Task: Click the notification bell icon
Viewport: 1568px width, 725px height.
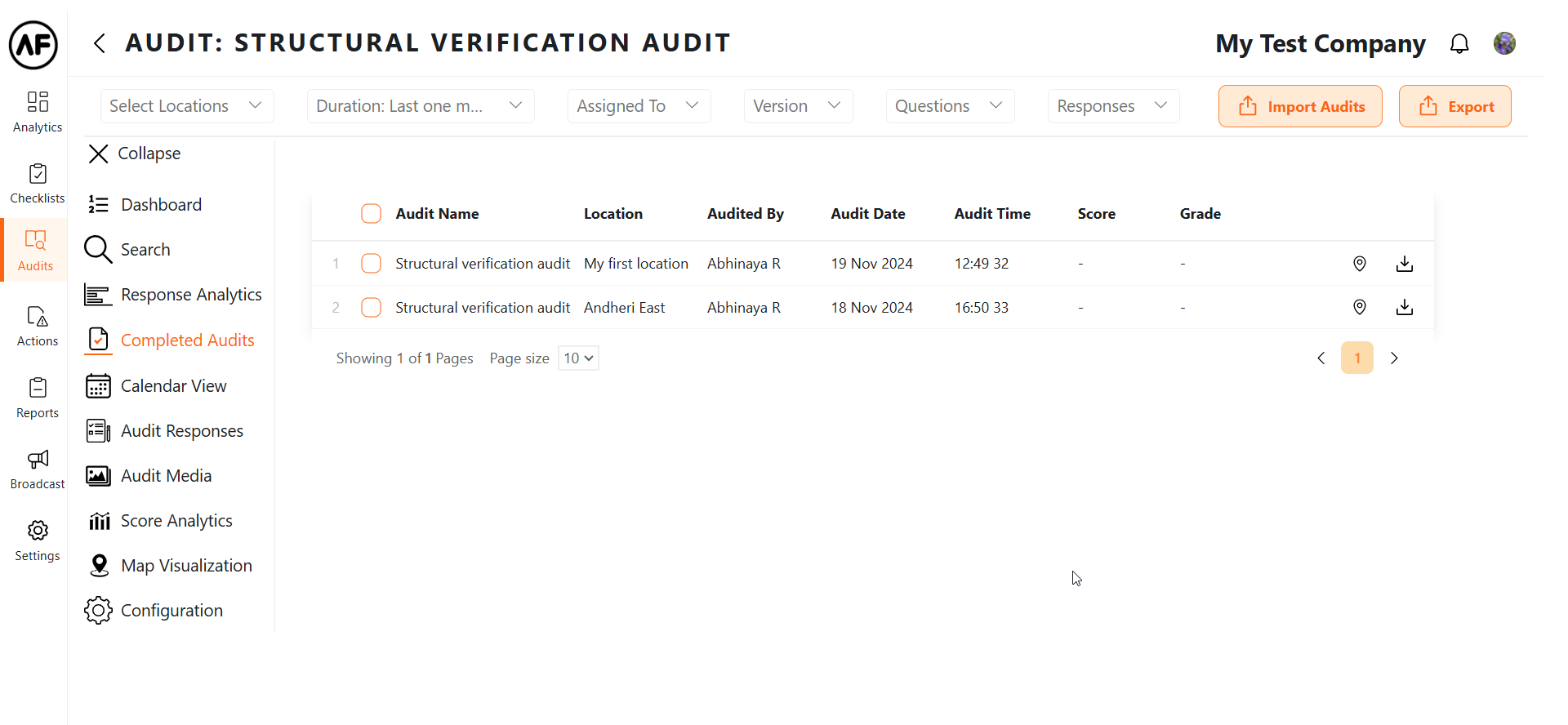Action: click(x=1459, y=43)
